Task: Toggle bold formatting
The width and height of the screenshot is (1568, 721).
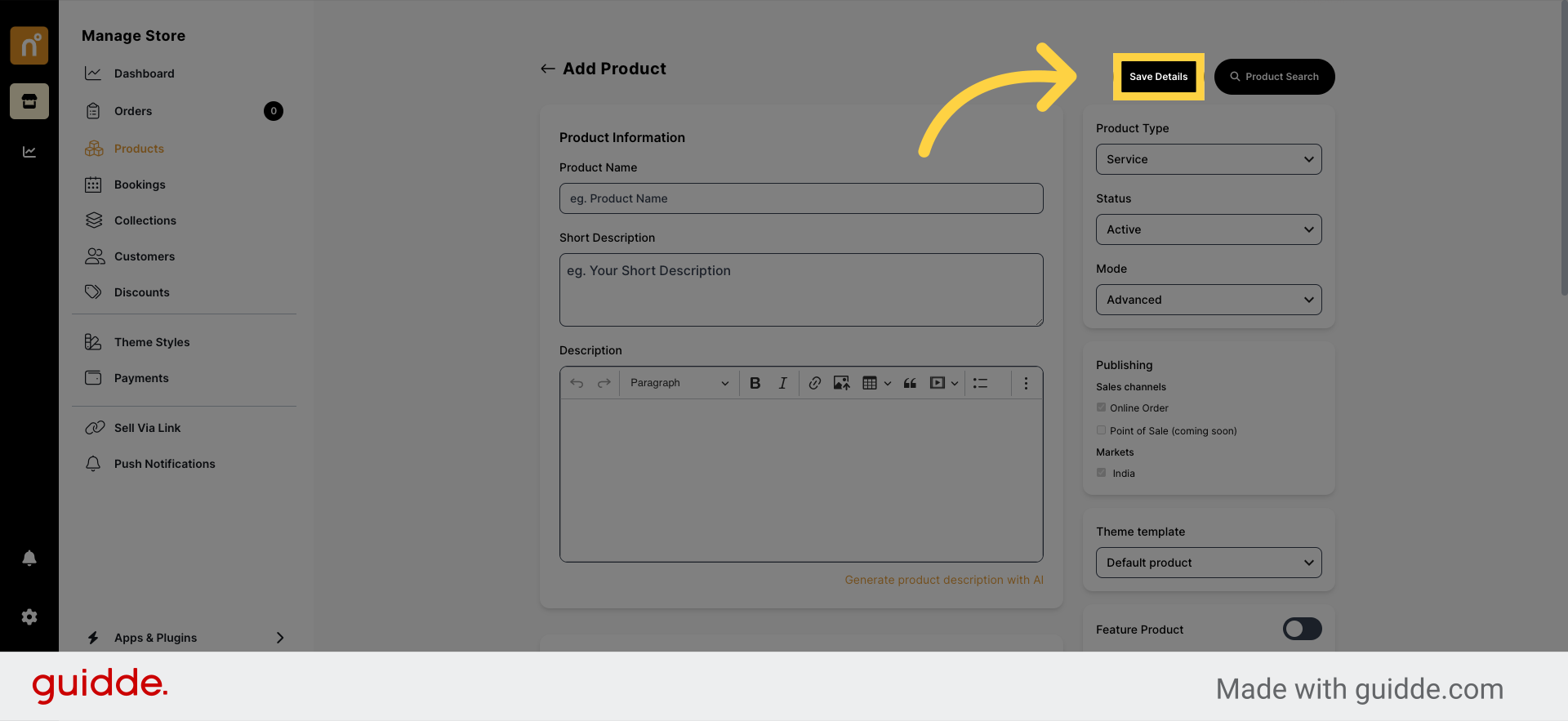Action: (755, 383)
